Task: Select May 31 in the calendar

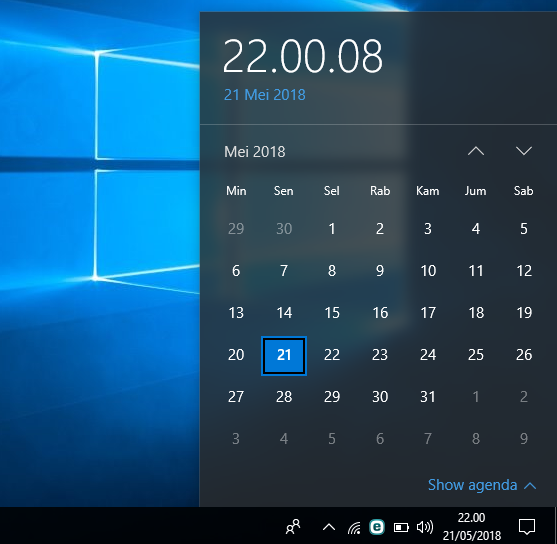Action: (x=428, y=397)
